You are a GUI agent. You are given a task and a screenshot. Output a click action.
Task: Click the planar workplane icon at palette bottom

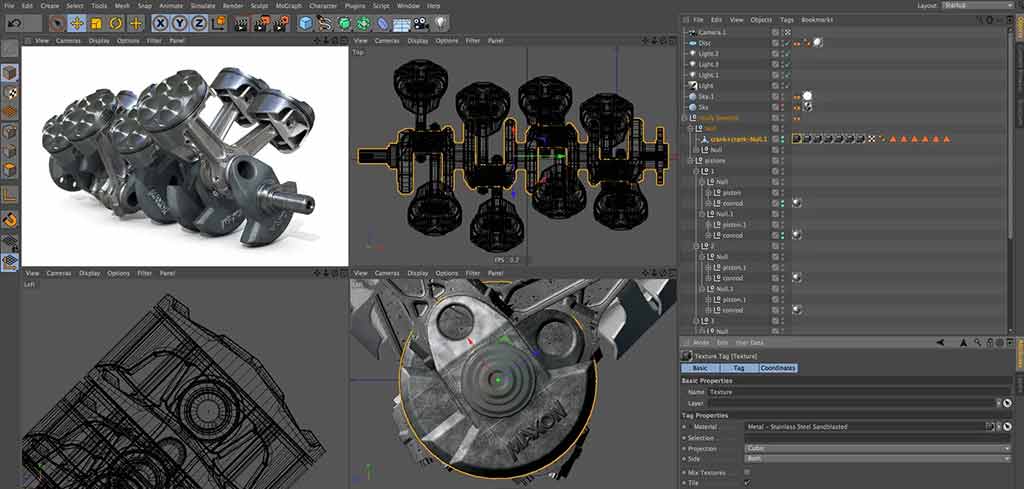click(x=9, y=262)
